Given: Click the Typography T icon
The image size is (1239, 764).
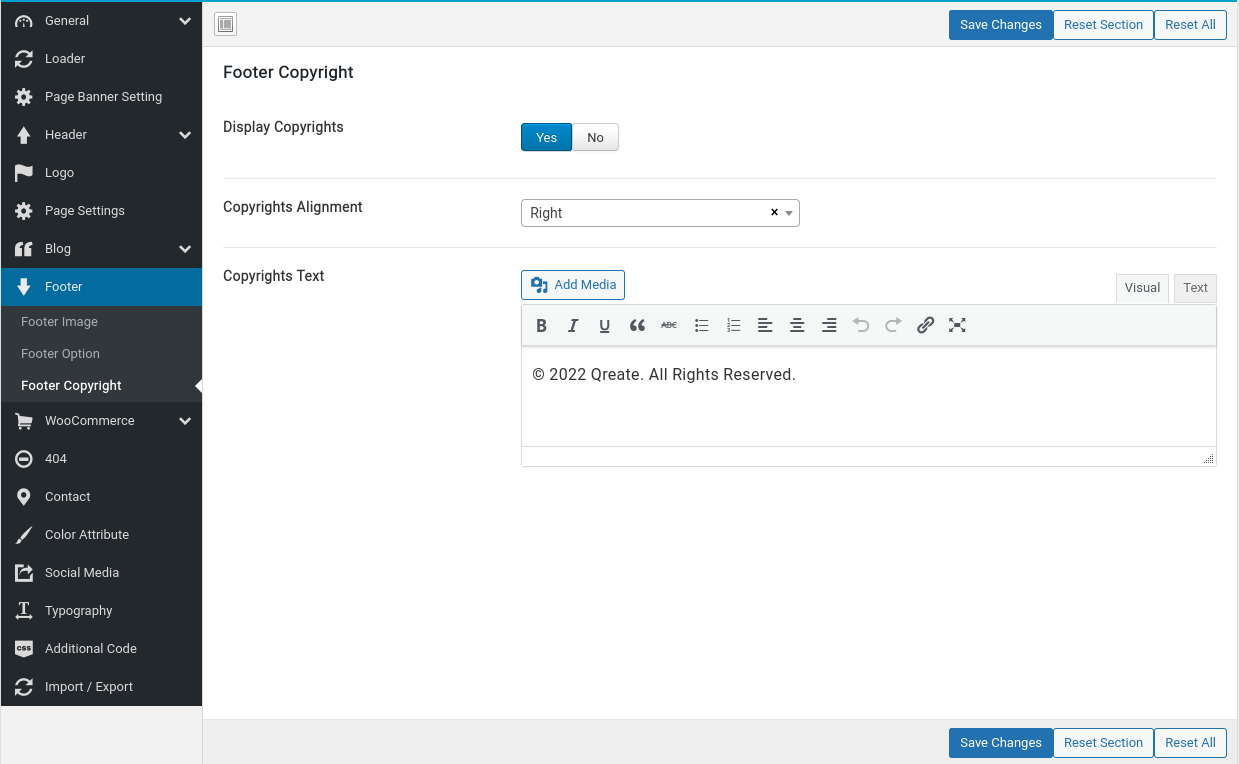Looking at the screenshot, I should tap(24, 611).
